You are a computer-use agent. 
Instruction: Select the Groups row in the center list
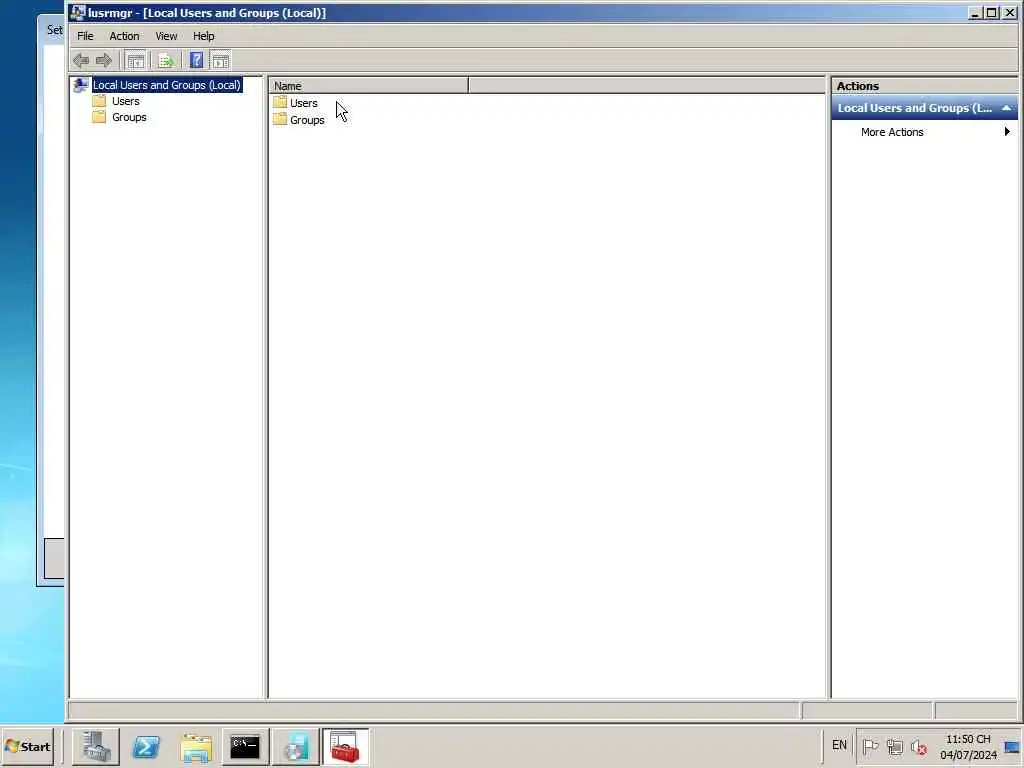pyautogui.click(x=307, y=120)
